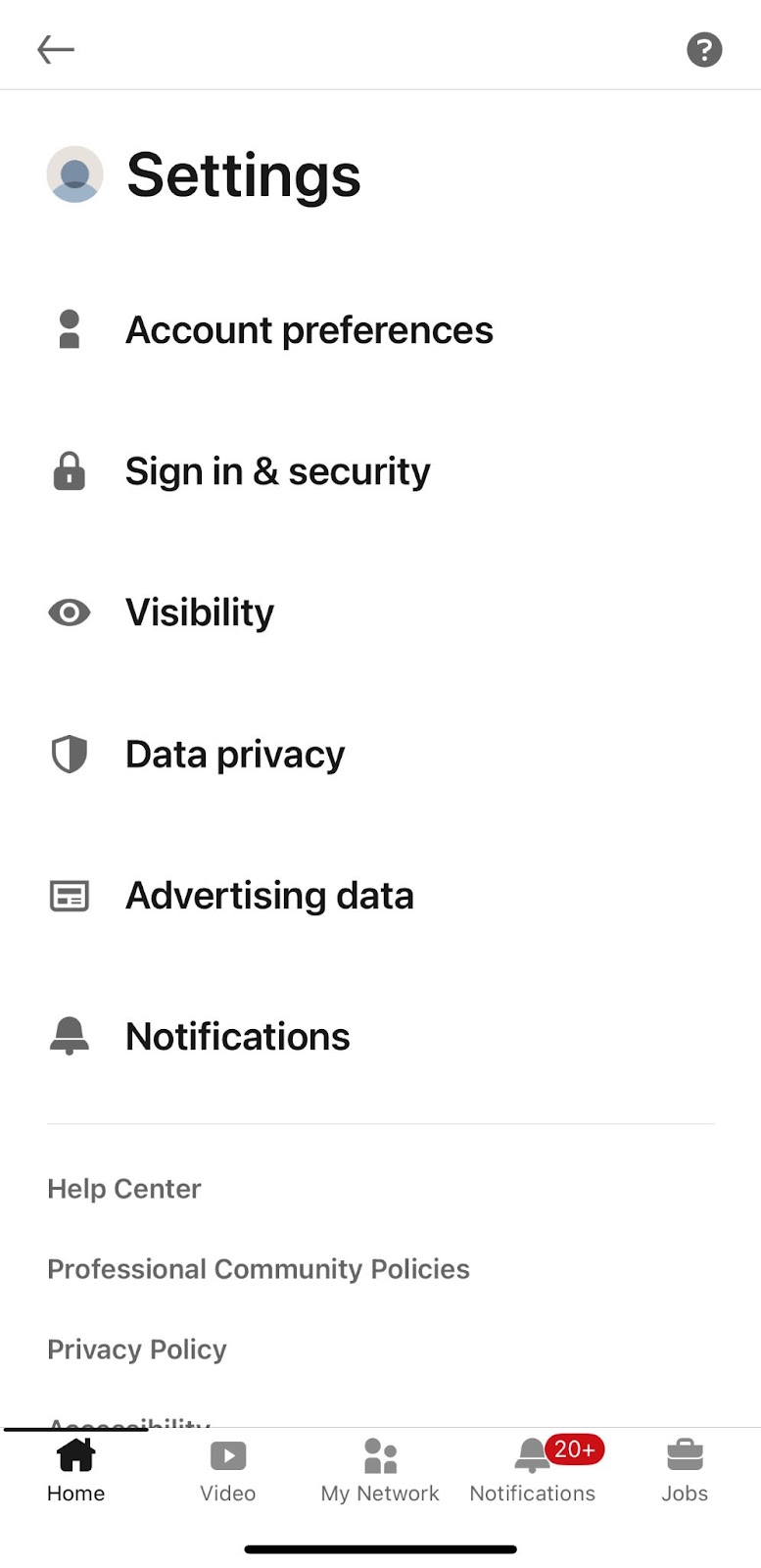
Task: Open the Jobs tab with briefcase icon
Action: (685, 1471)
